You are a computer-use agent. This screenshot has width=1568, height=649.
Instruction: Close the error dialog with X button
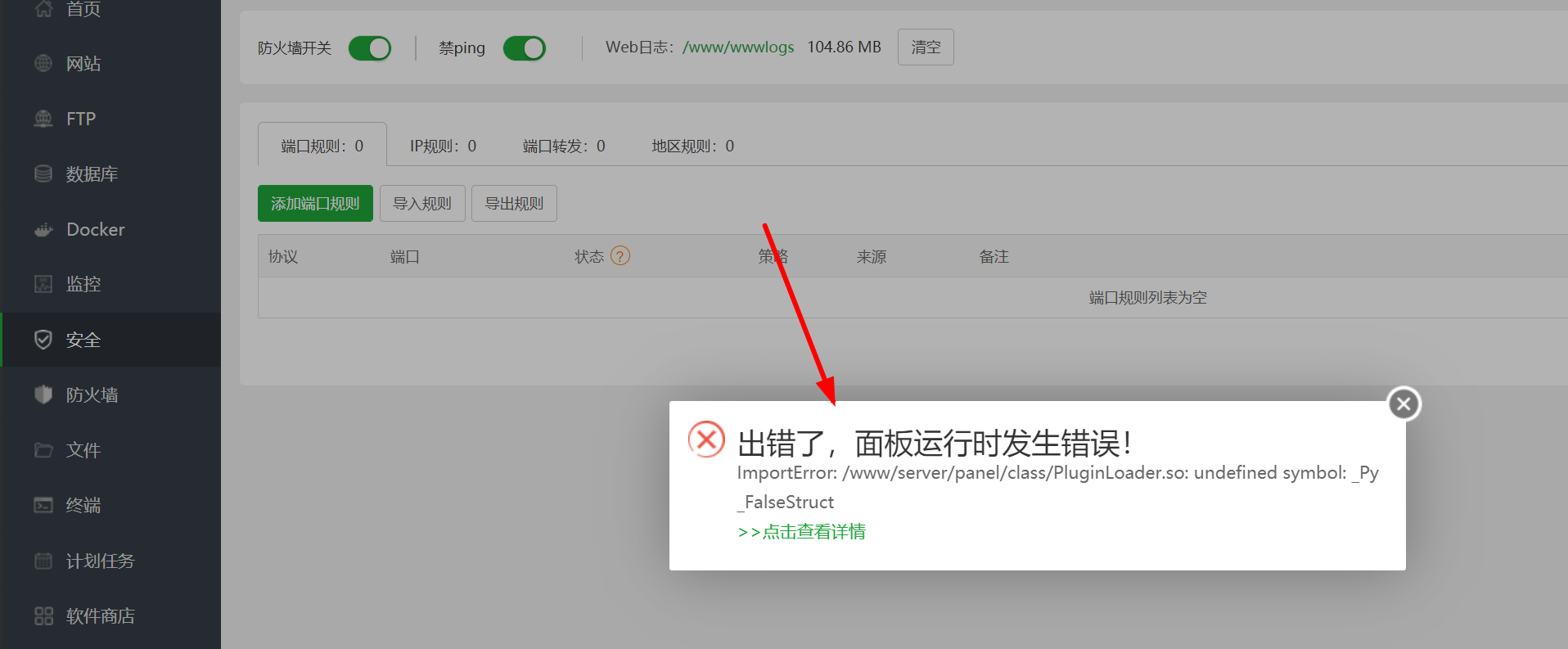point(1404,403)
